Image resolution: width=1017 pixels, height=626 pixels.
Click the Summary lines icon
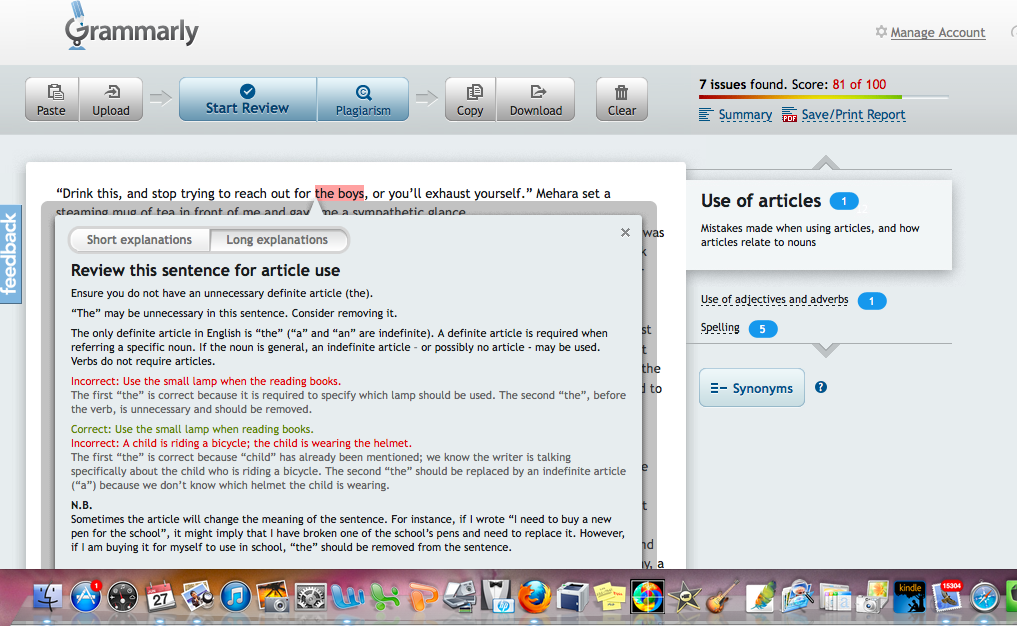pos(706,115)
